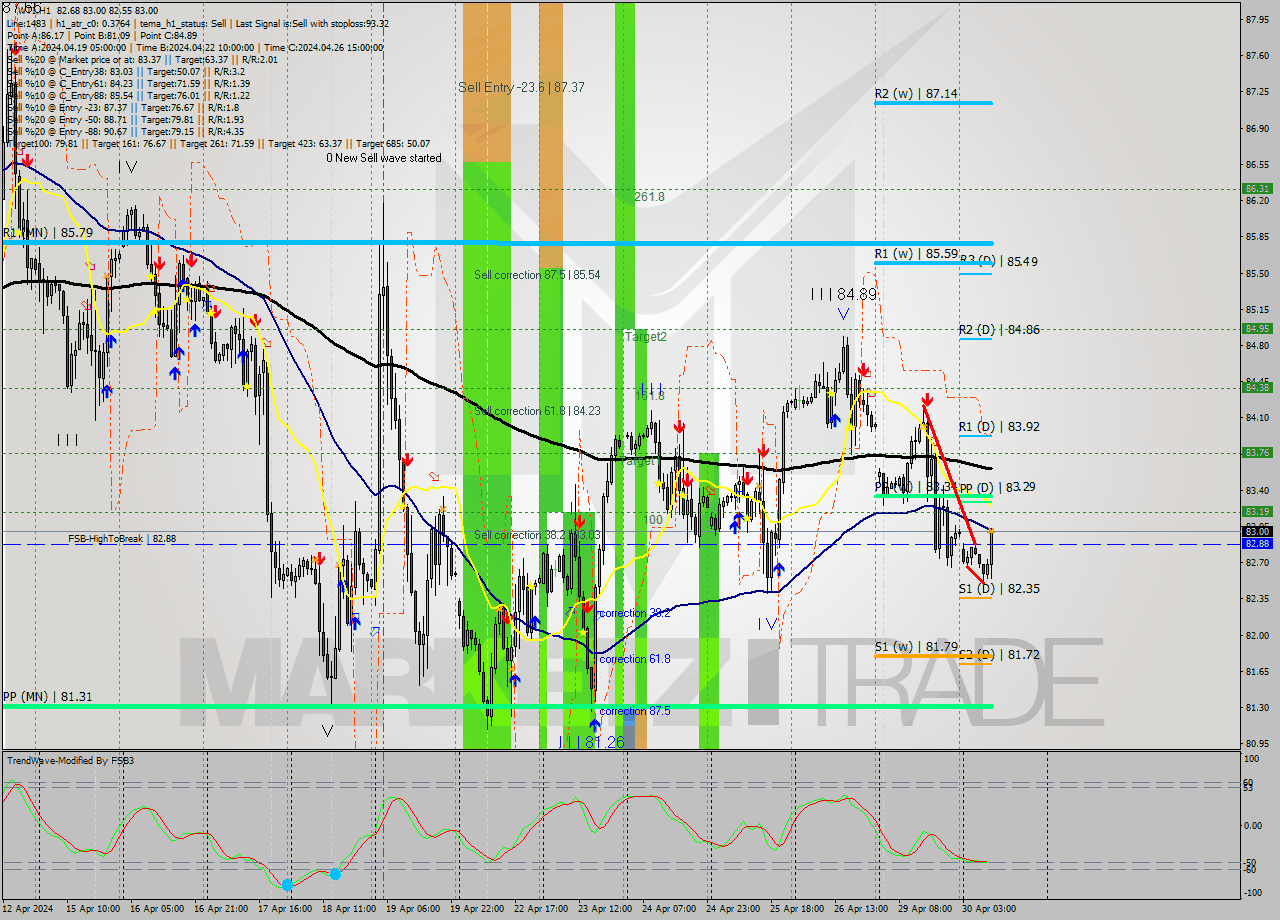Click the 'R1 (D) | 83.92' daily resistance label
Viewport: 1280px width, 920px height.
[999, 427]
